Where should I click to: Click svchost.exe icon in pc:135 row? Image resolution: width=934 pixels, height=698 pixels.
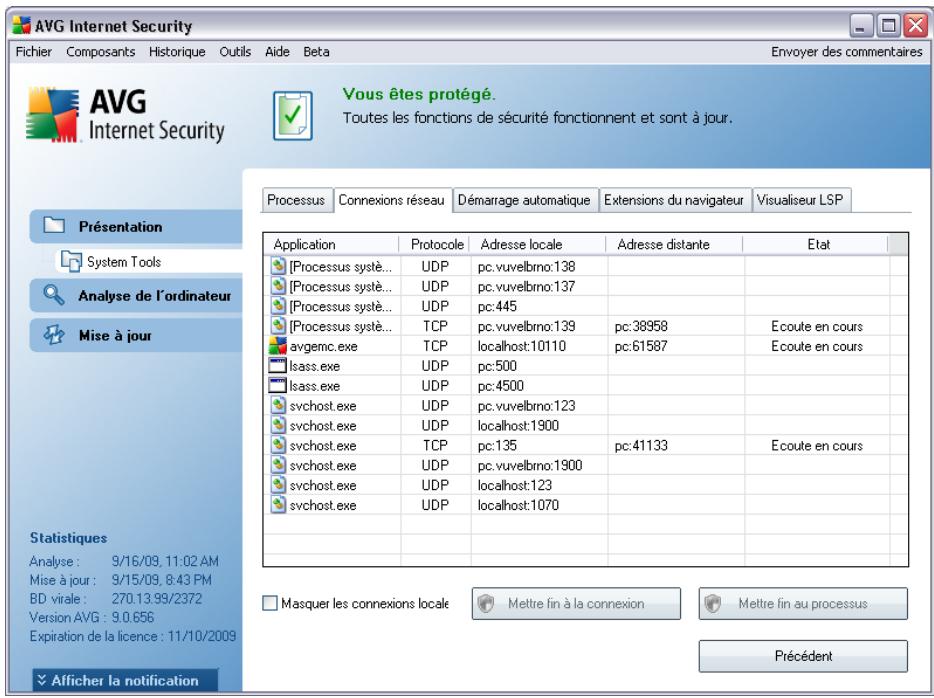click(x=278, y=445)
